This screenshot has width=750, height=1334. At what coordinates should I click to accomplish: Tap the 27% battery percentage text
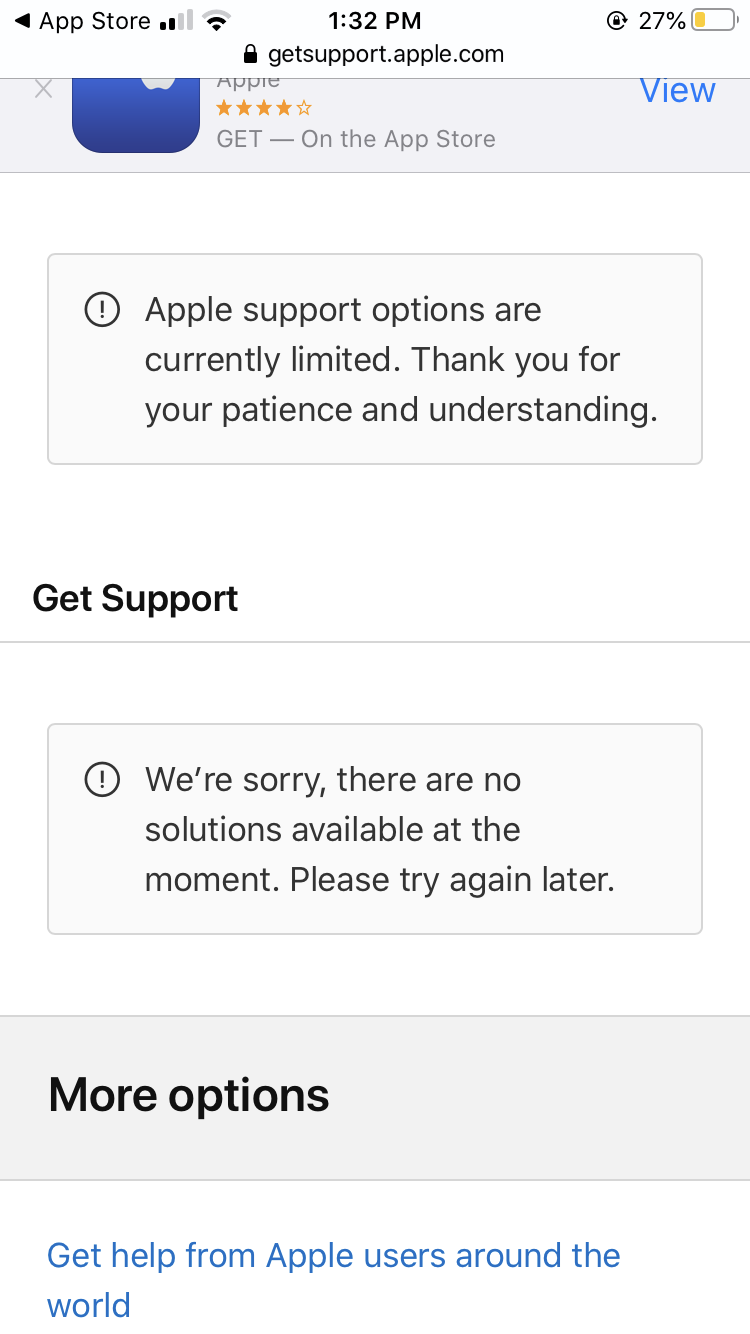(x=662, y=21)
